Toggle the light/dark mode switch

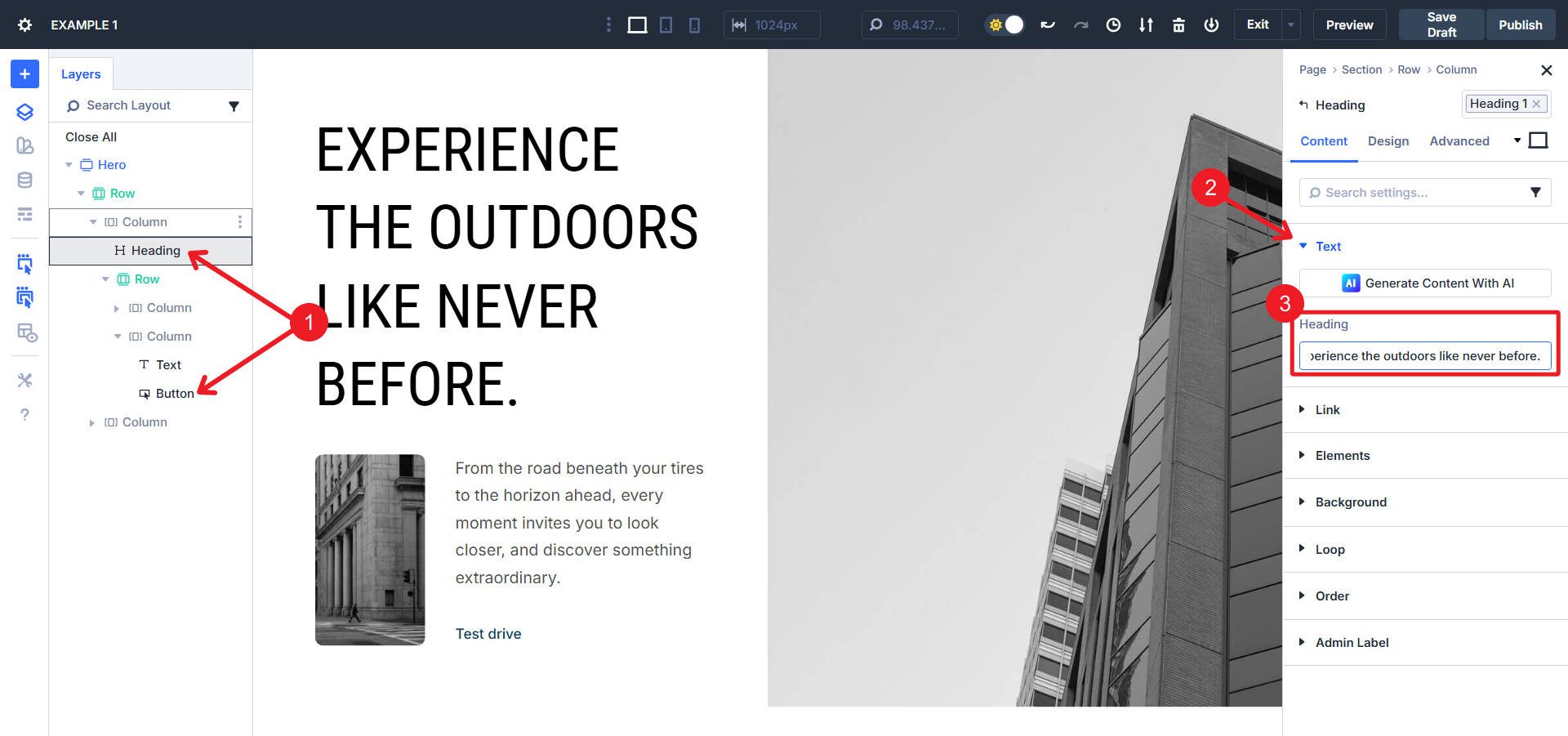(1005, 25)
